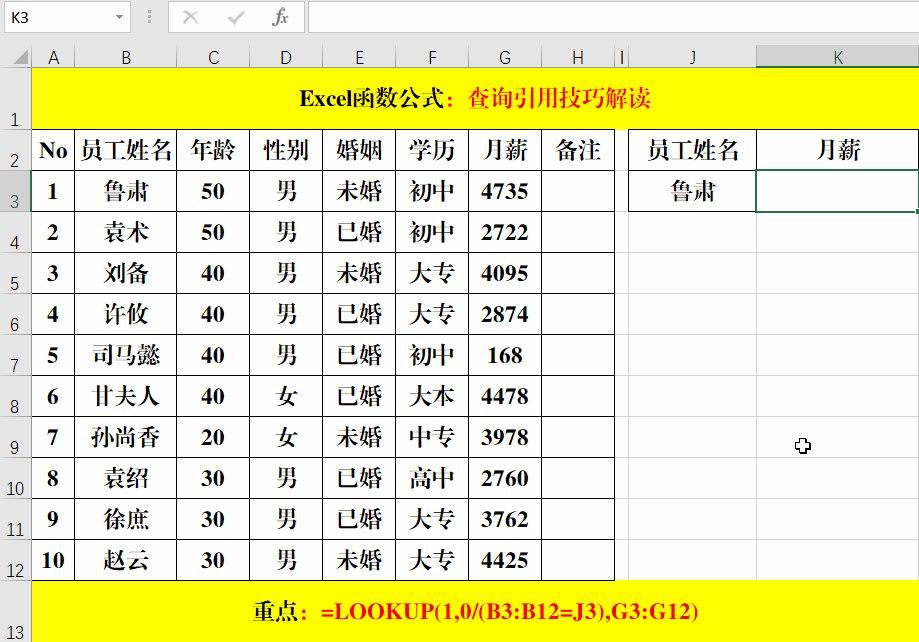Click salary cell '4735'
919x642 pixels.
coord(505,191)
